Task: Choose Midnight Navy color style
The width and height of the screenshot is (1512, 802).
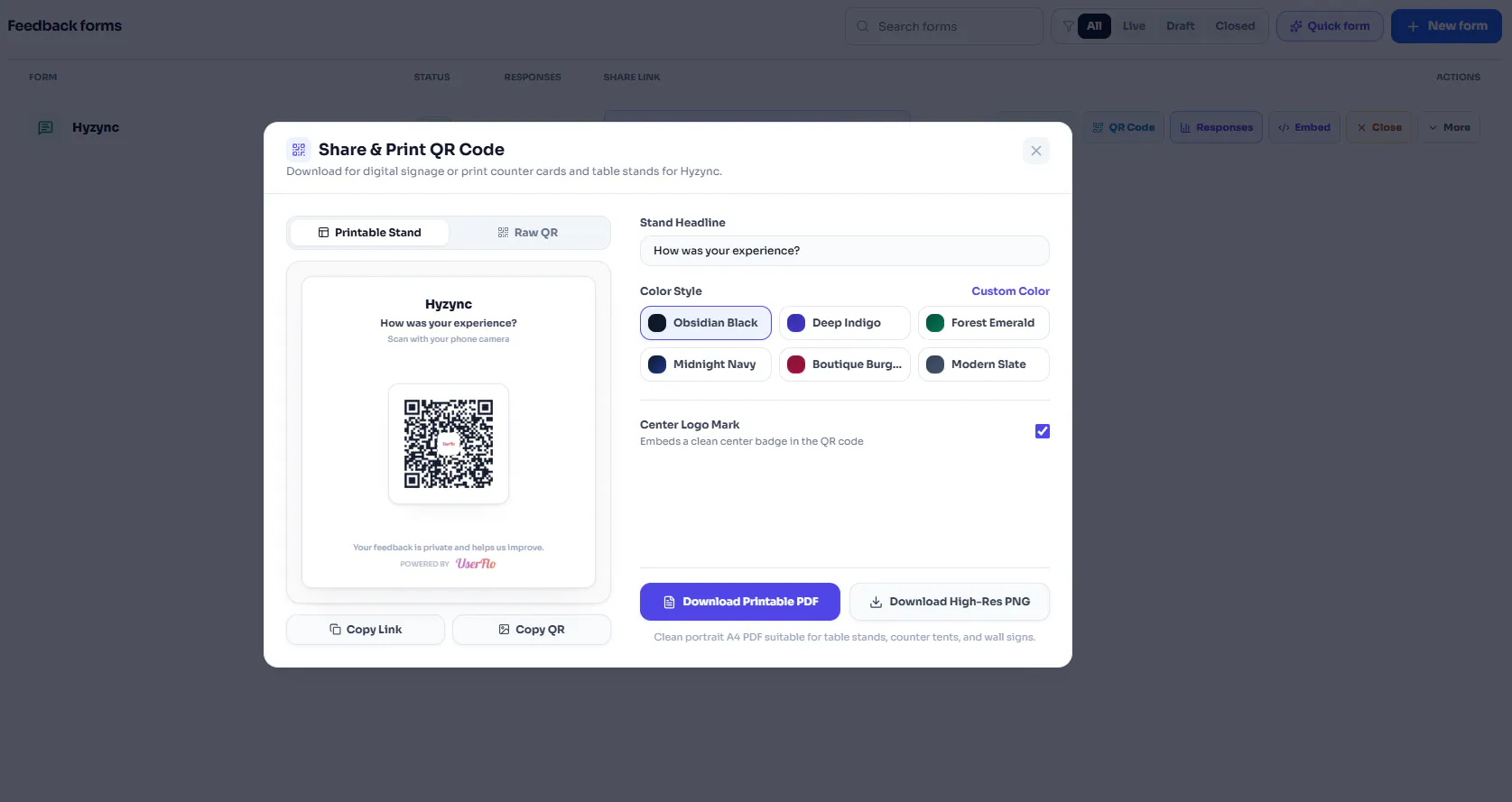Action: tap(706, 364)
